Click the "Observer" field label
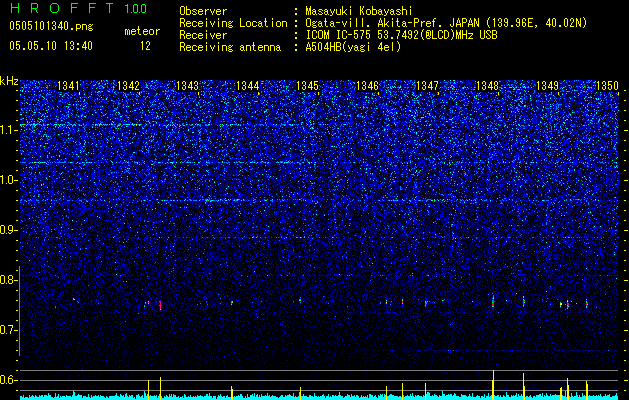The height and width of the screenshot is (400, 629). coord(203,11)
